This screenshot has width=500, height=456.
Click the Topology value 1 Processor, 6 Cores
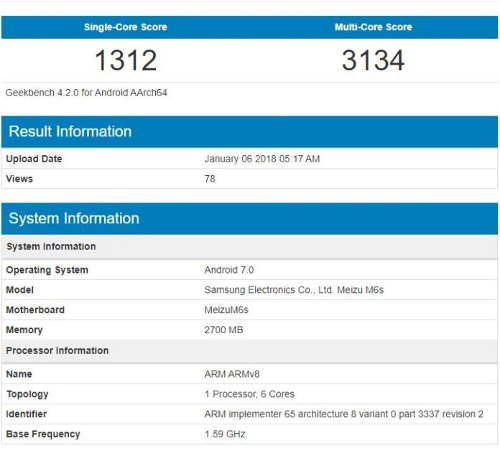pos(249,394)
